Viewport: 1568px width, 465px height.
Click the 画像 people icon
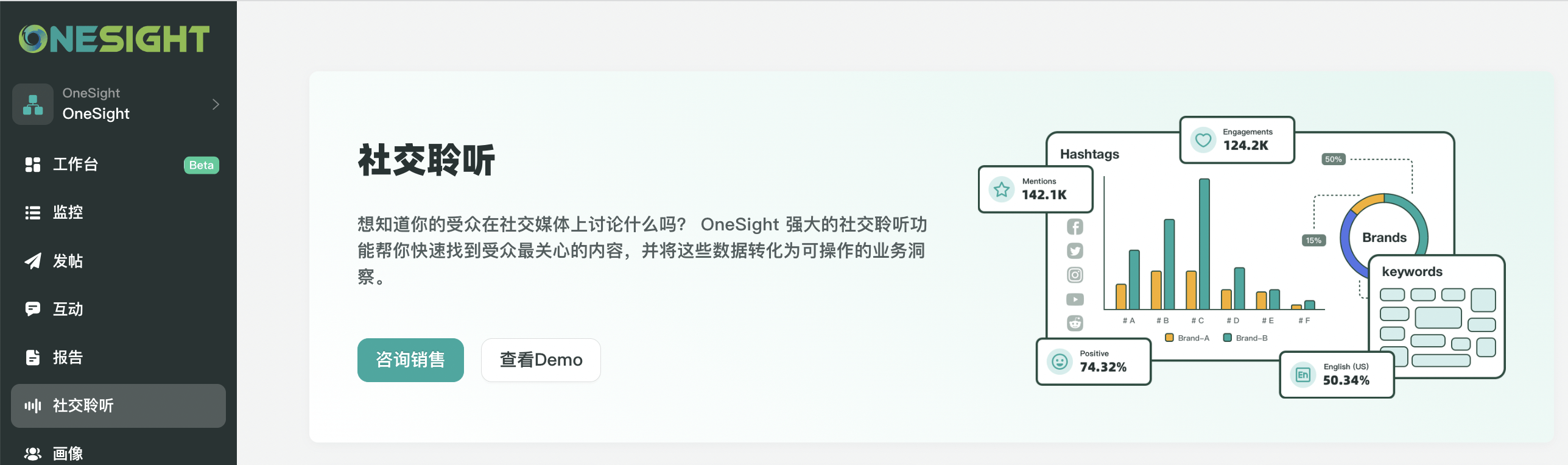[x=33, y=453]
